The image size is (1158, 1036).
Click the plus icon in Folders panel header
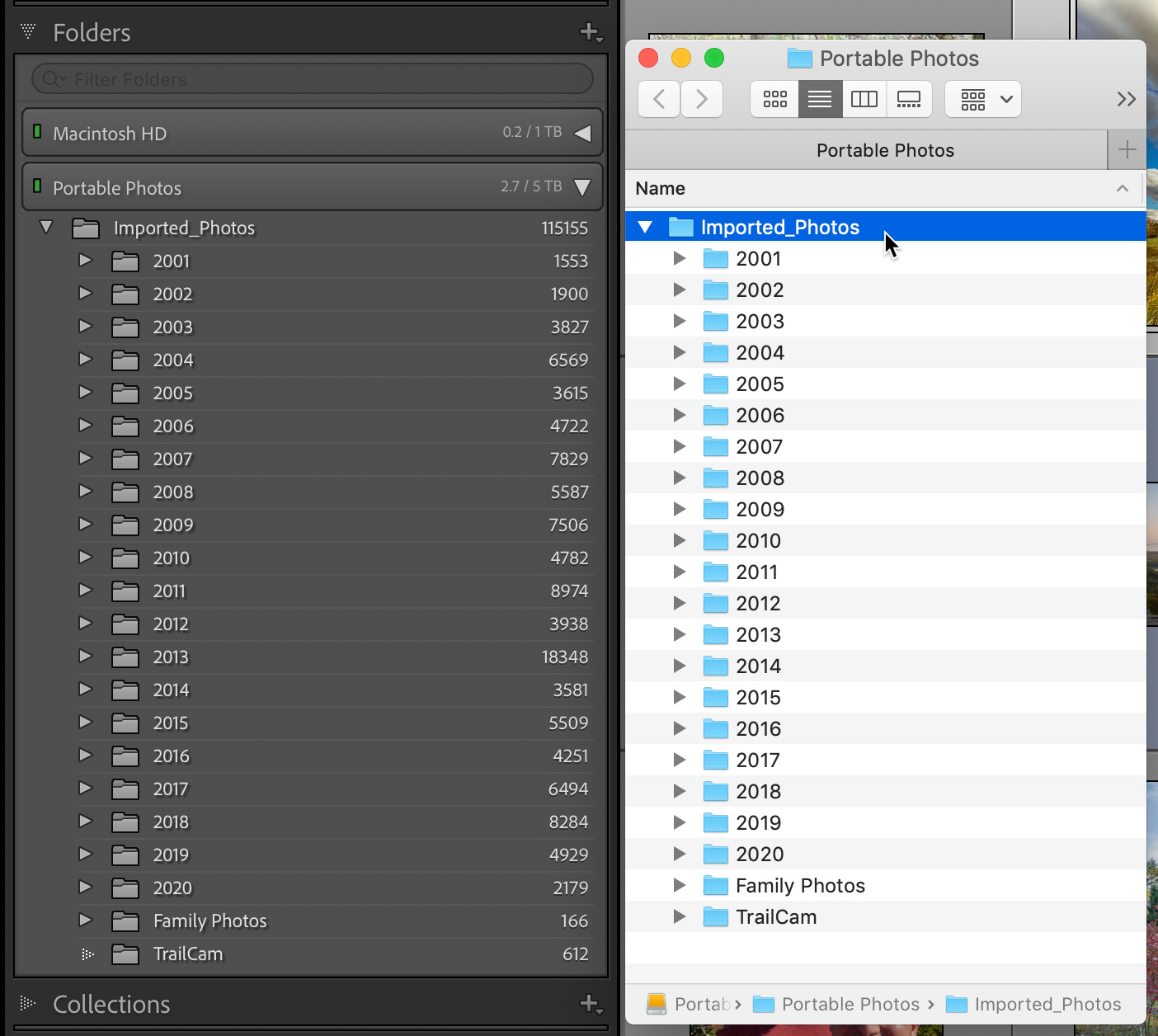[x=590, y=32]
